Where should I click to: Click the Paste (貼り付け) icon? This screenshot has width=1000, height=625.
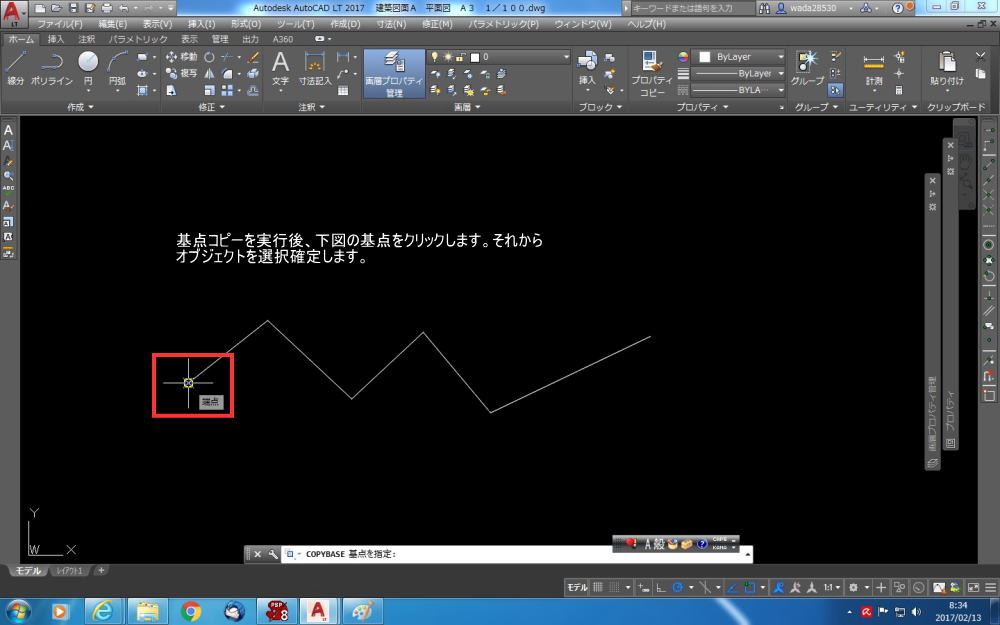tap(946, 69)
